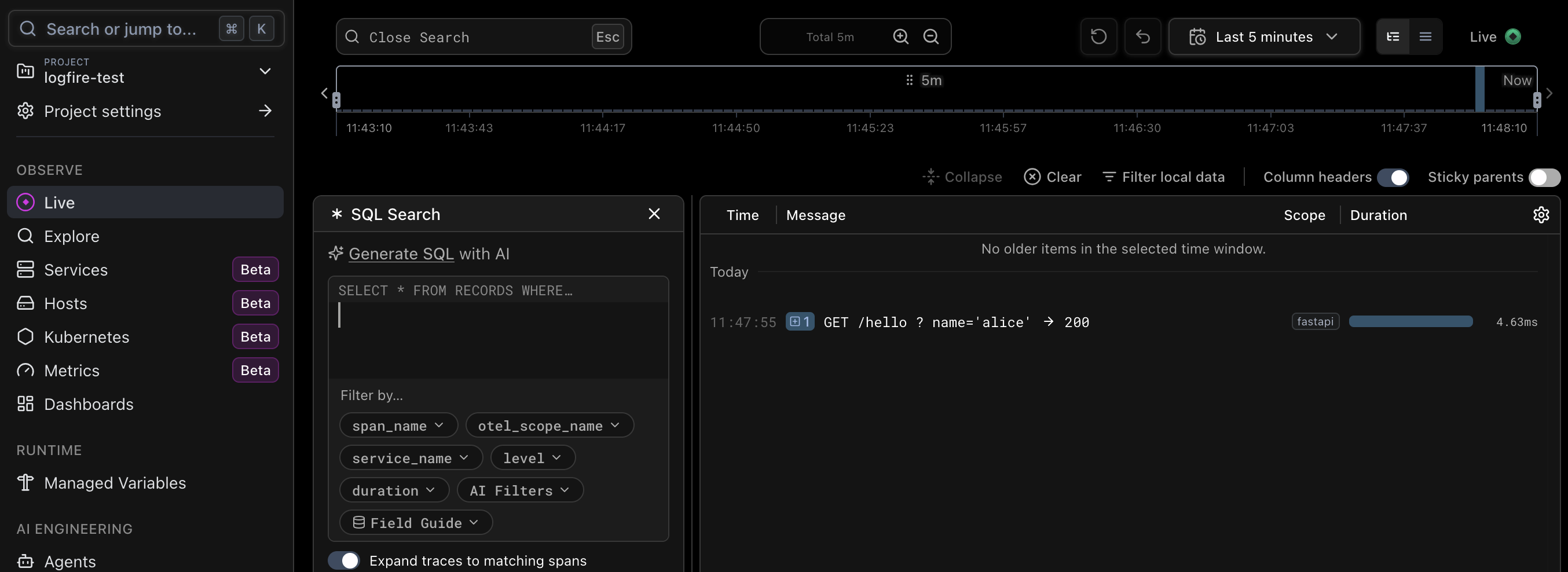Screen dimensions: 1568x572
Task: Grab right timeline range handle
Action: pyautogui.click(x=1536, y=99)
